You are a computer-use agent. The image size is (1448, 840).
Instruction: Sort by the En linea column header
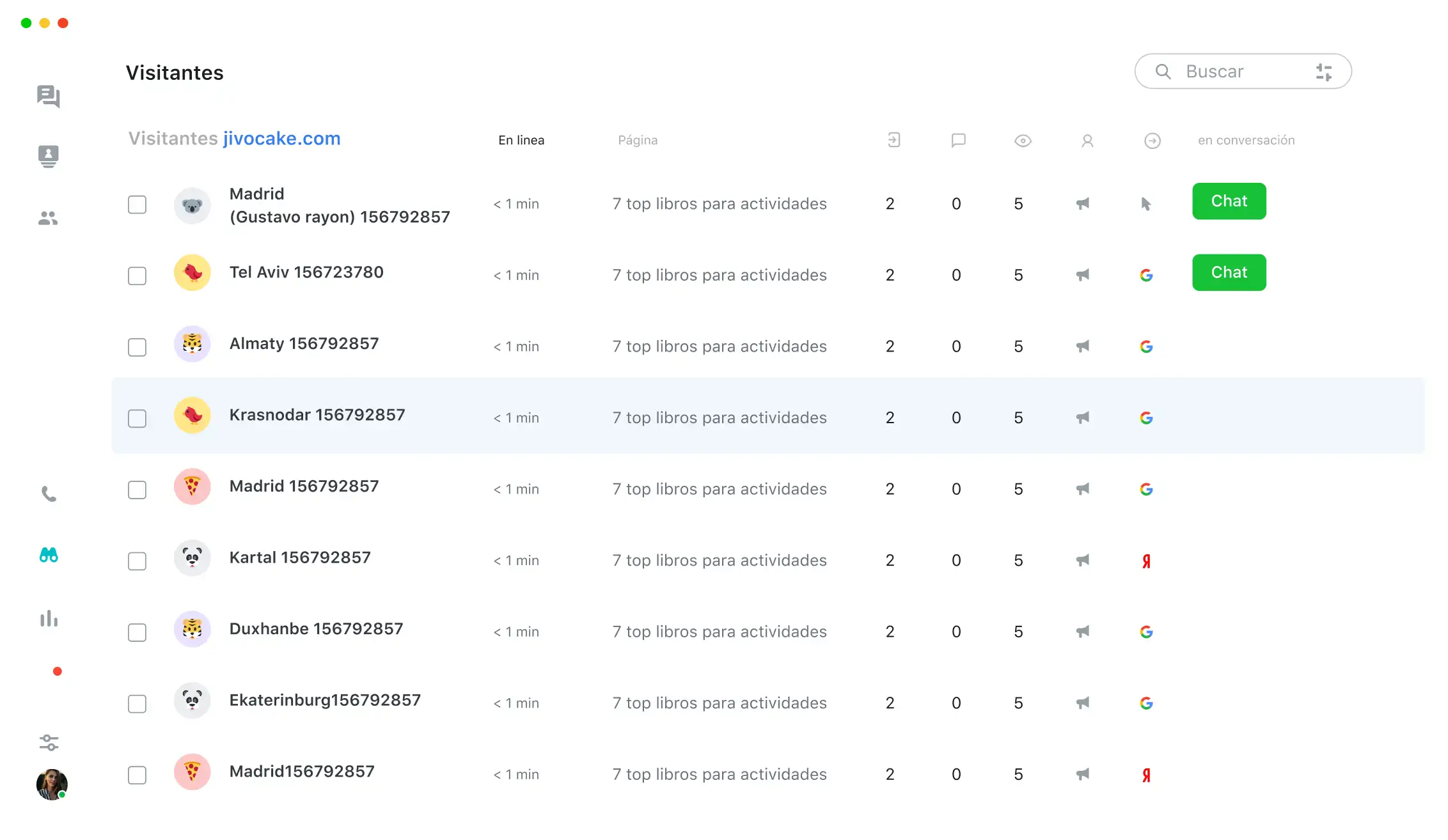(521, 140)
